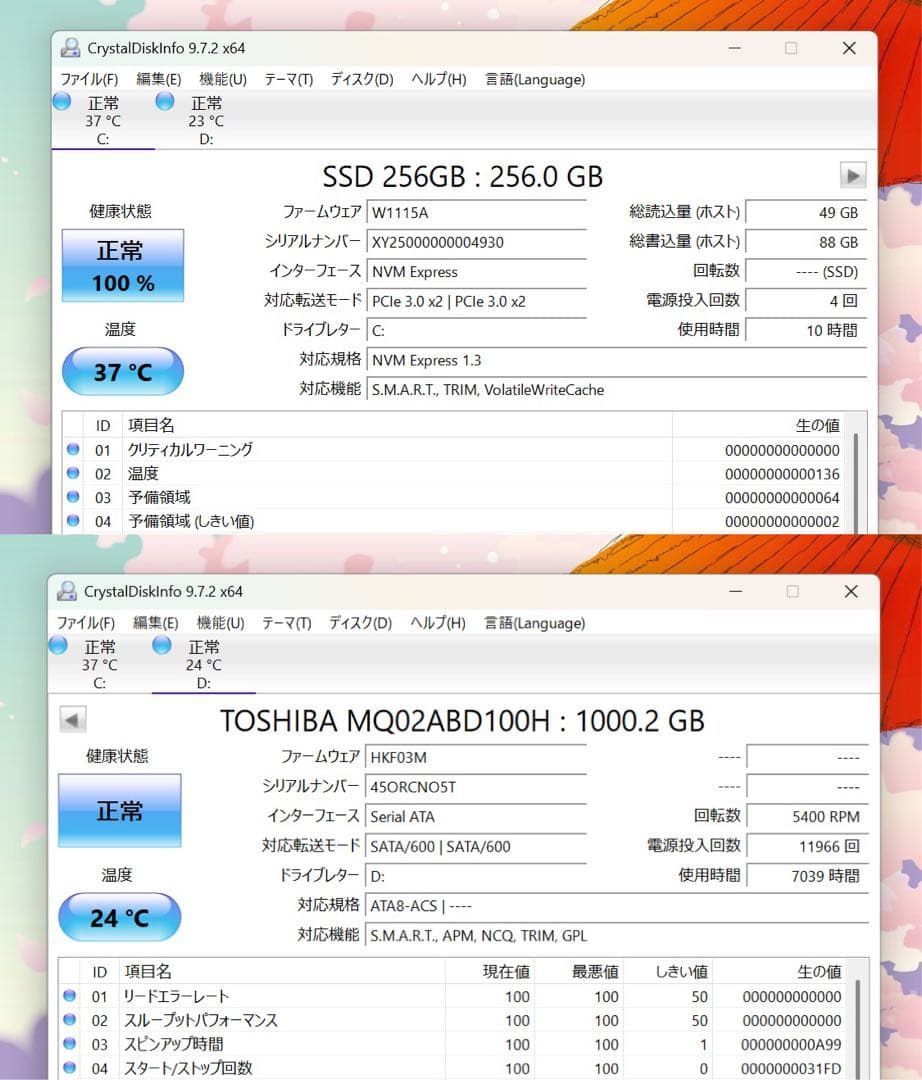The image size is (922, 1080).
Task: Open ファイル(F) menu in top window
Action: 89,79
